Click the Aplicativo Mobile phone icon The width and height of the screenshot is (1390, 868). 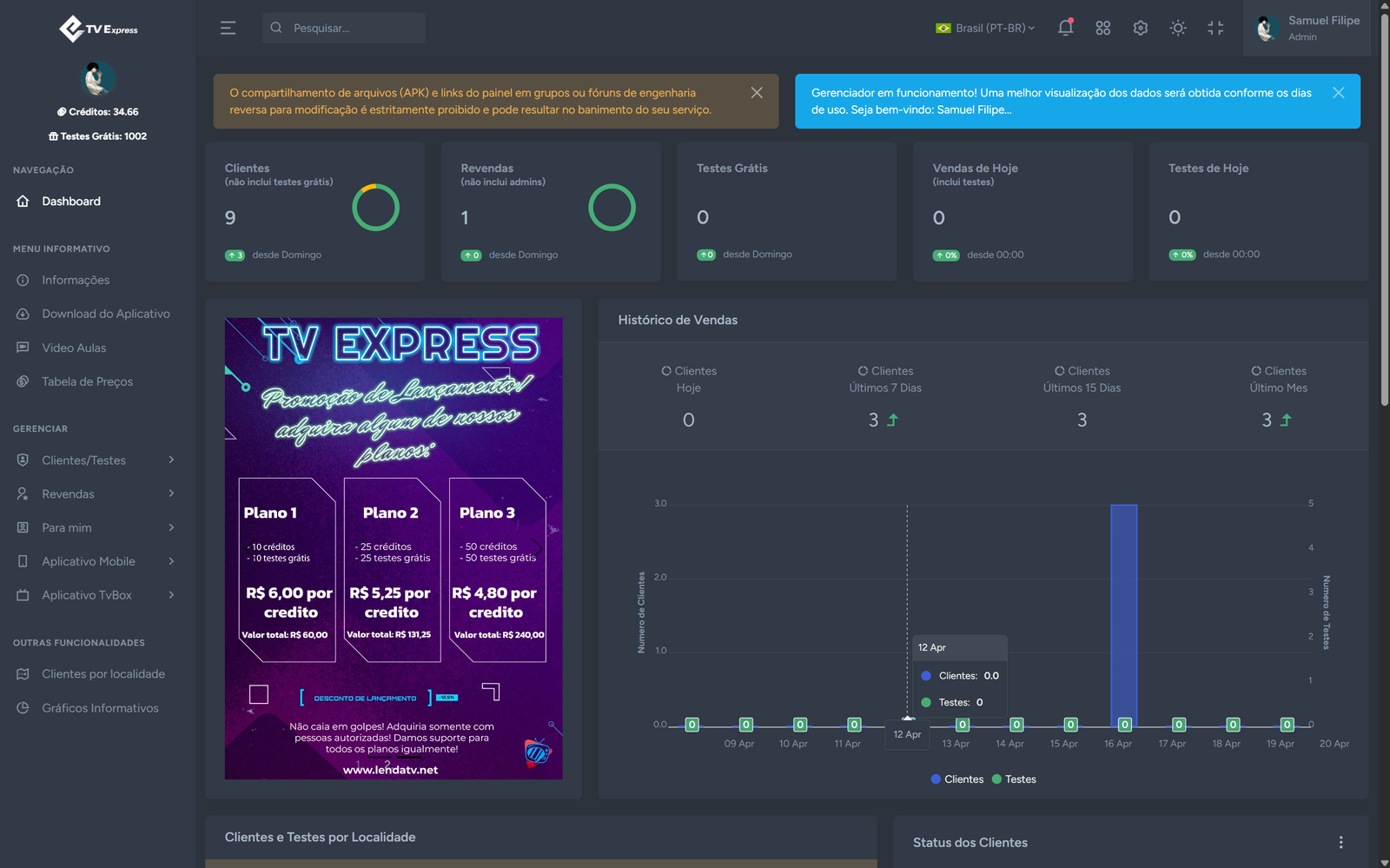pos(23,561)
